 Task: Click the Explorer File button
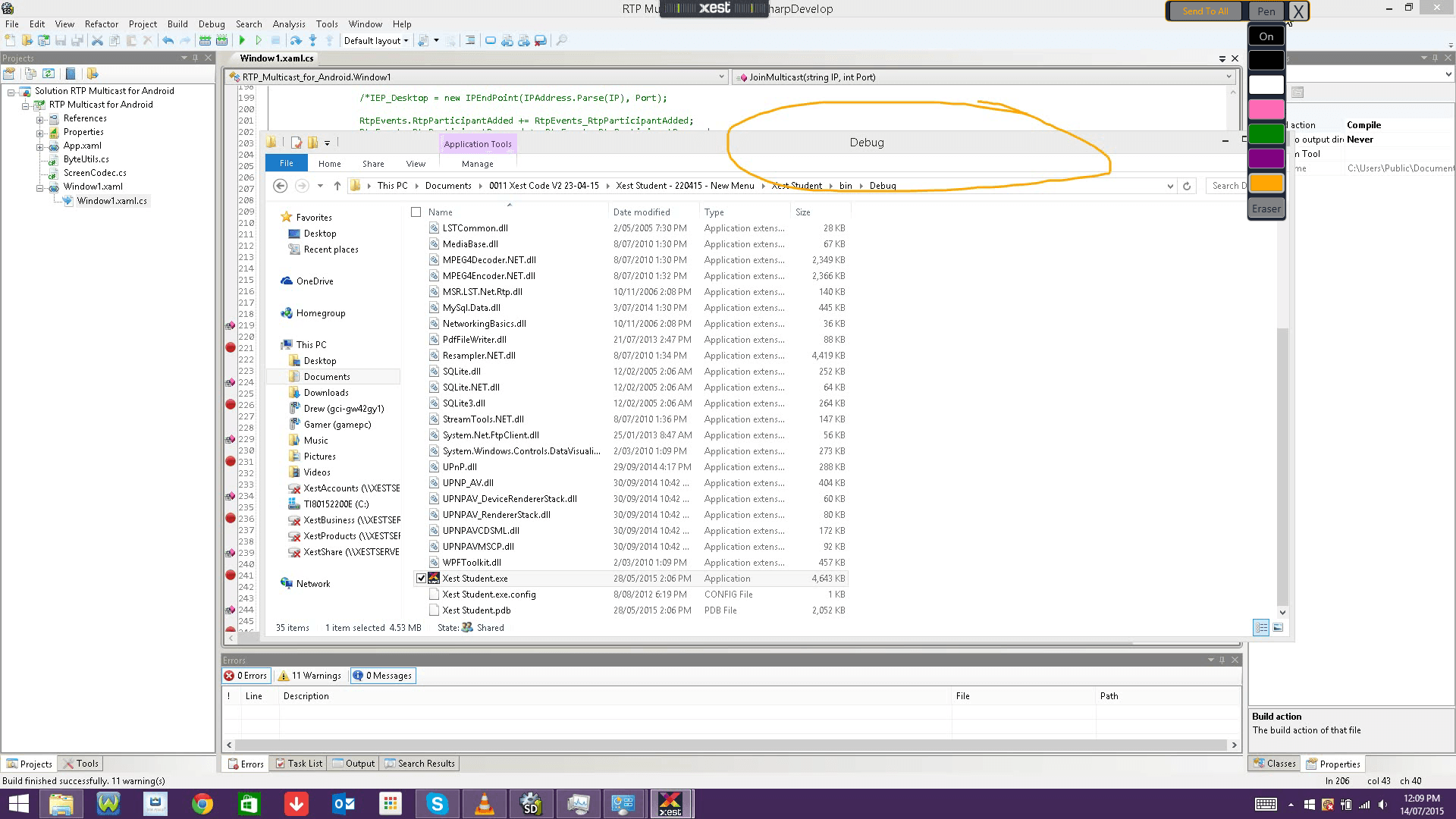(286, 163)
